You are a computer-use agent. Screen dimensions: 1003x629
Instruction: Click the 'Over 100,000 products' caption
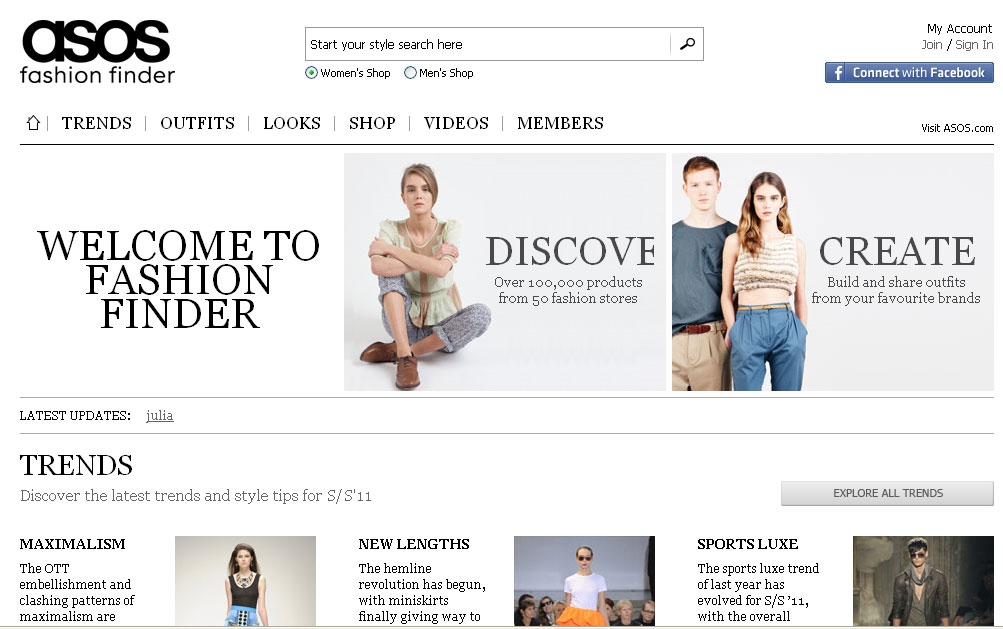(x=568, y=290)
